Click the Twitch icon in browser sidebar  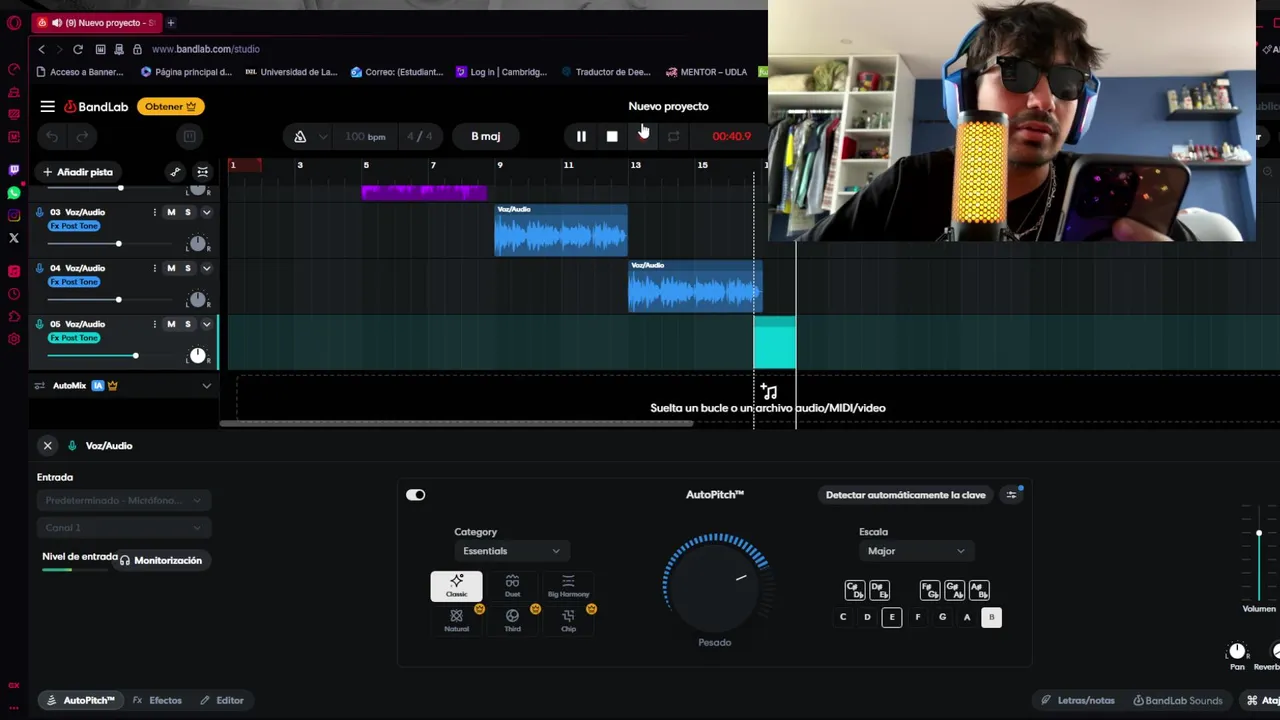(14, 171)
